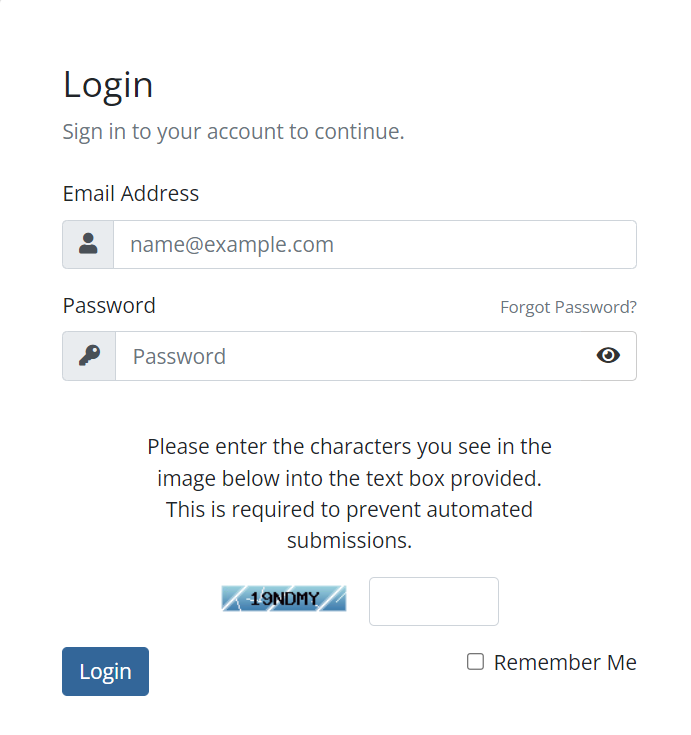Focus the captcha characters text box

(433, 601)
